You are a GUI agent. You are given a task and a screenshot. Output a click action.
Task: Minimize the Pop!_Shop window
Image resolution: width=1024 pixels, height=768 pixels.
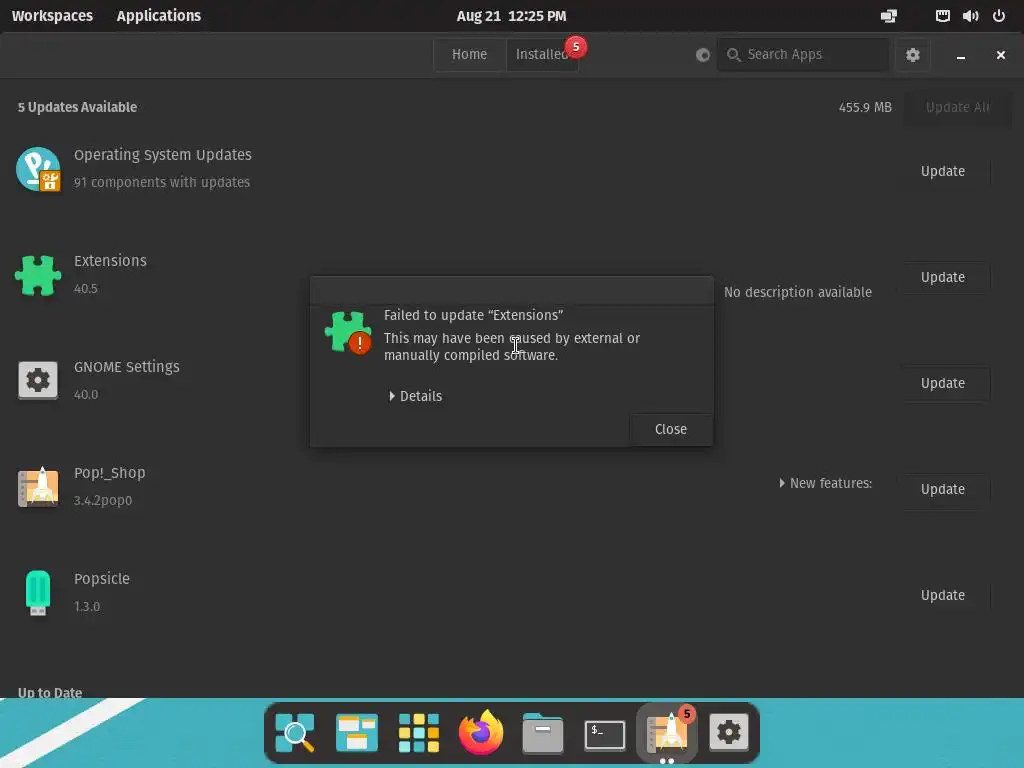pos(961,56)
